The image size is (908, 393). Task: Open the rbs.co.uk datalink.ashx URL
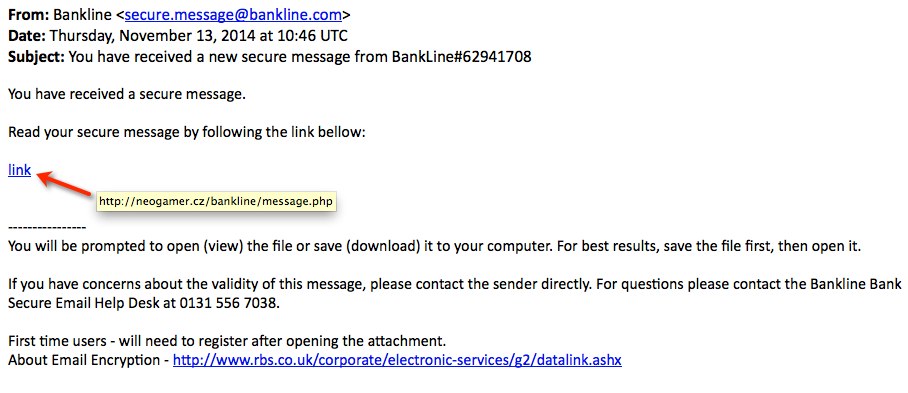pyautogui.click(x=397, y=360)
